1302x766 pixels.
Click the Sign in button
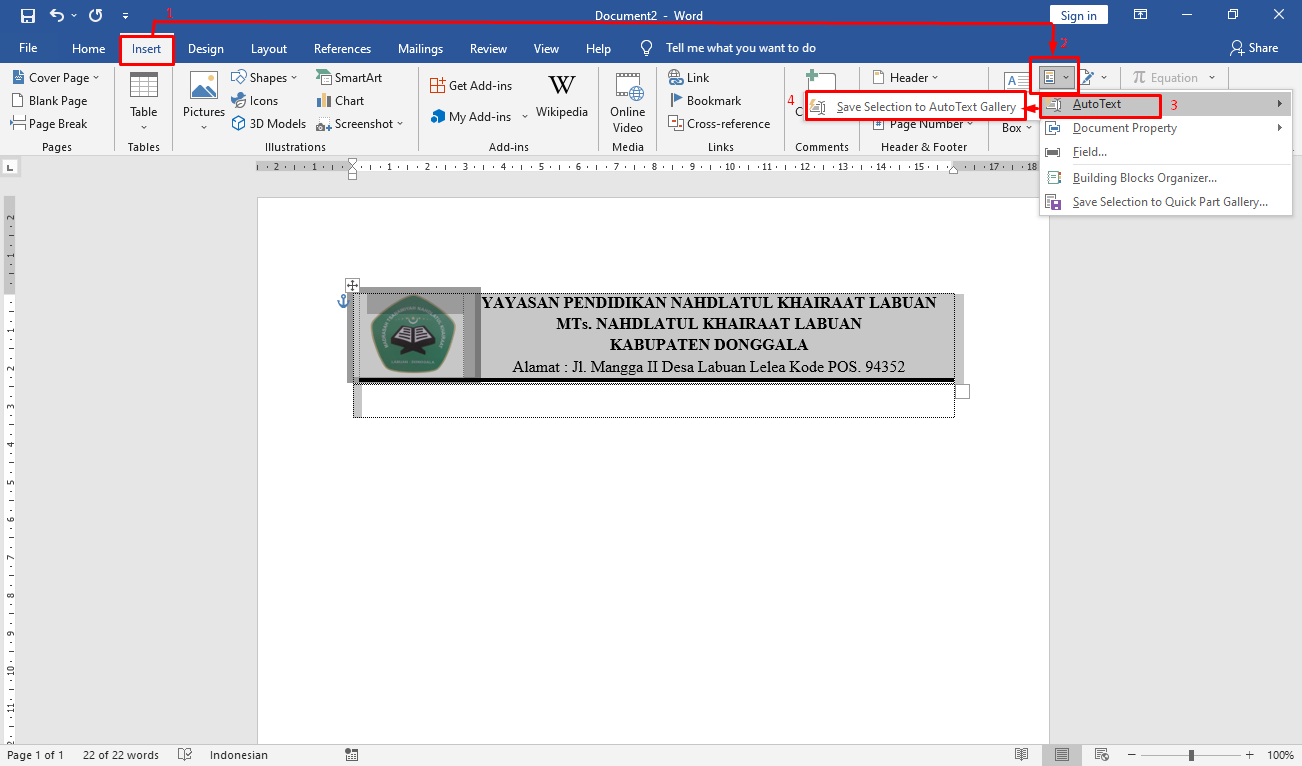pyautogui.click(x=1078, y=14)
